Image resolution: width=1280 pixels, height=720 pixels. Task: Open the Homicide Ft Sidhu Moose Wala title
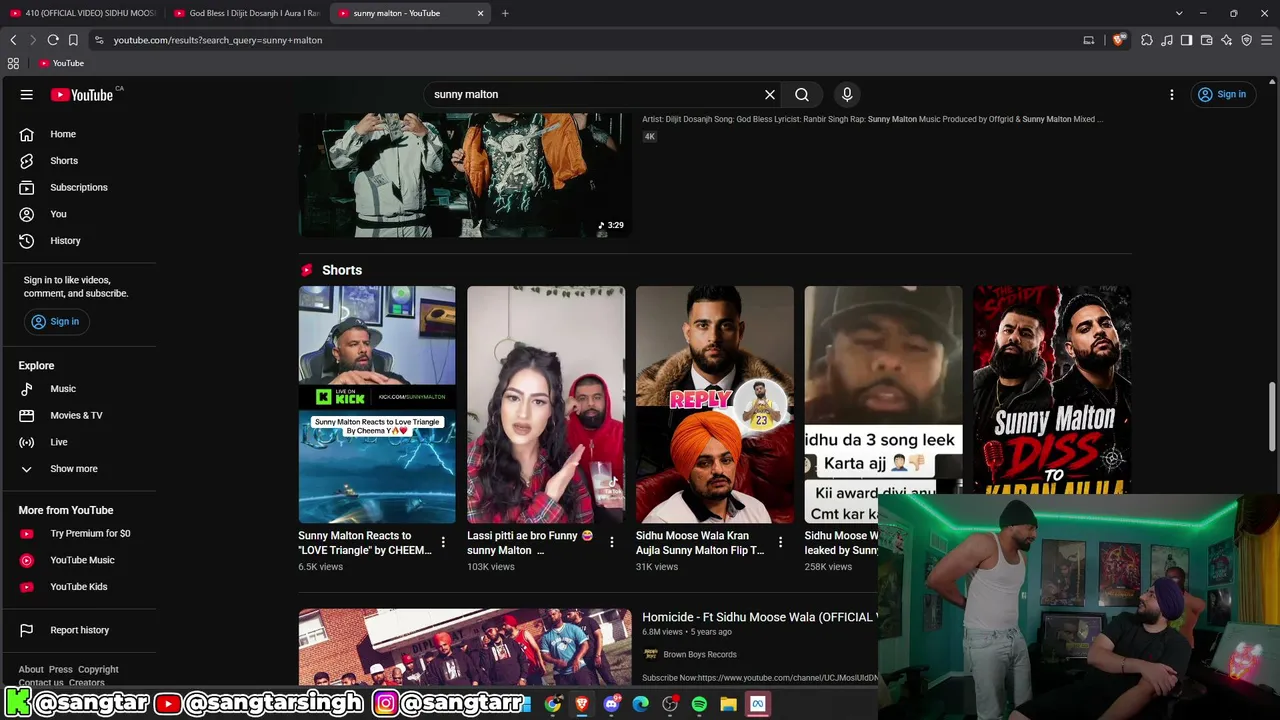759,618
